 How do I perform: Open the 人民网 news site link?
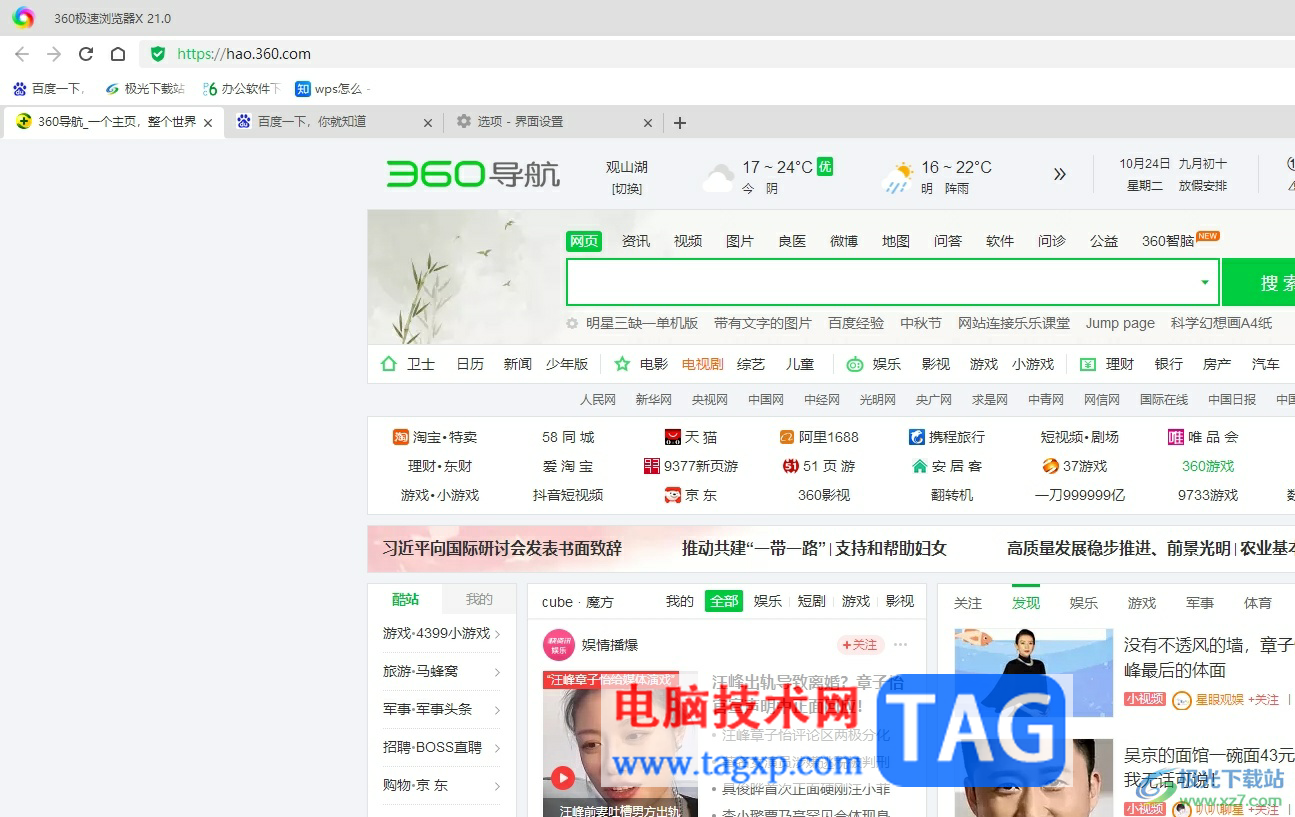(x=598, y=400)
